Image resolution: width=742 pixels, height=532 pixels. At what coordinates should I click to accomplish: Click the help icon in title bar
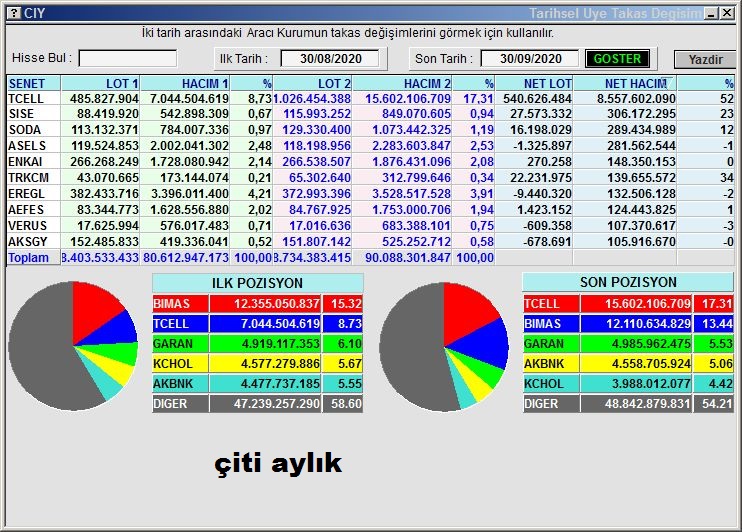click(14, 13)
